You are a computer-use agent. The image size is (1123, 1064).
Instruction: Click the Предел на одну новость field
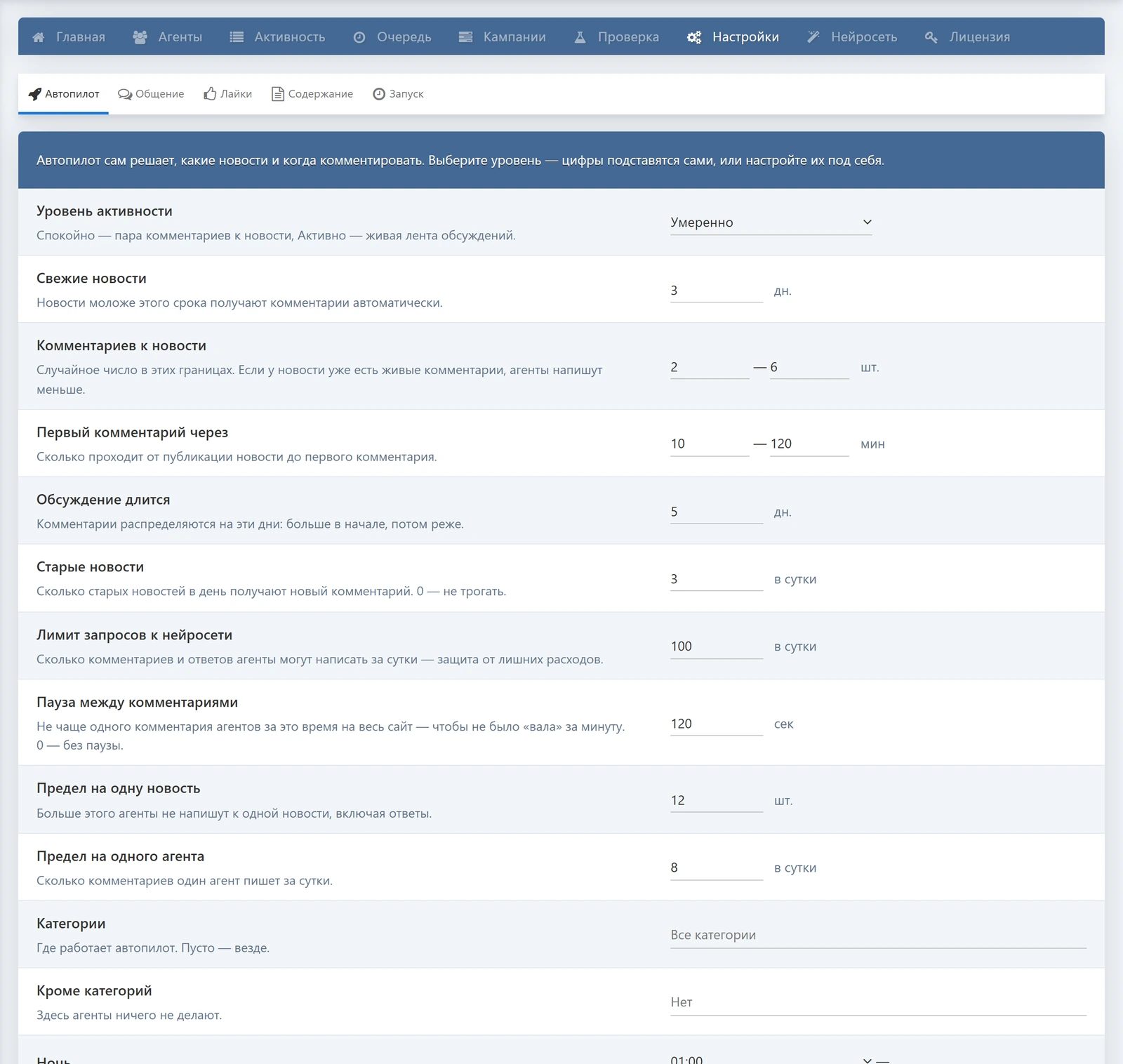pos(717,801)
